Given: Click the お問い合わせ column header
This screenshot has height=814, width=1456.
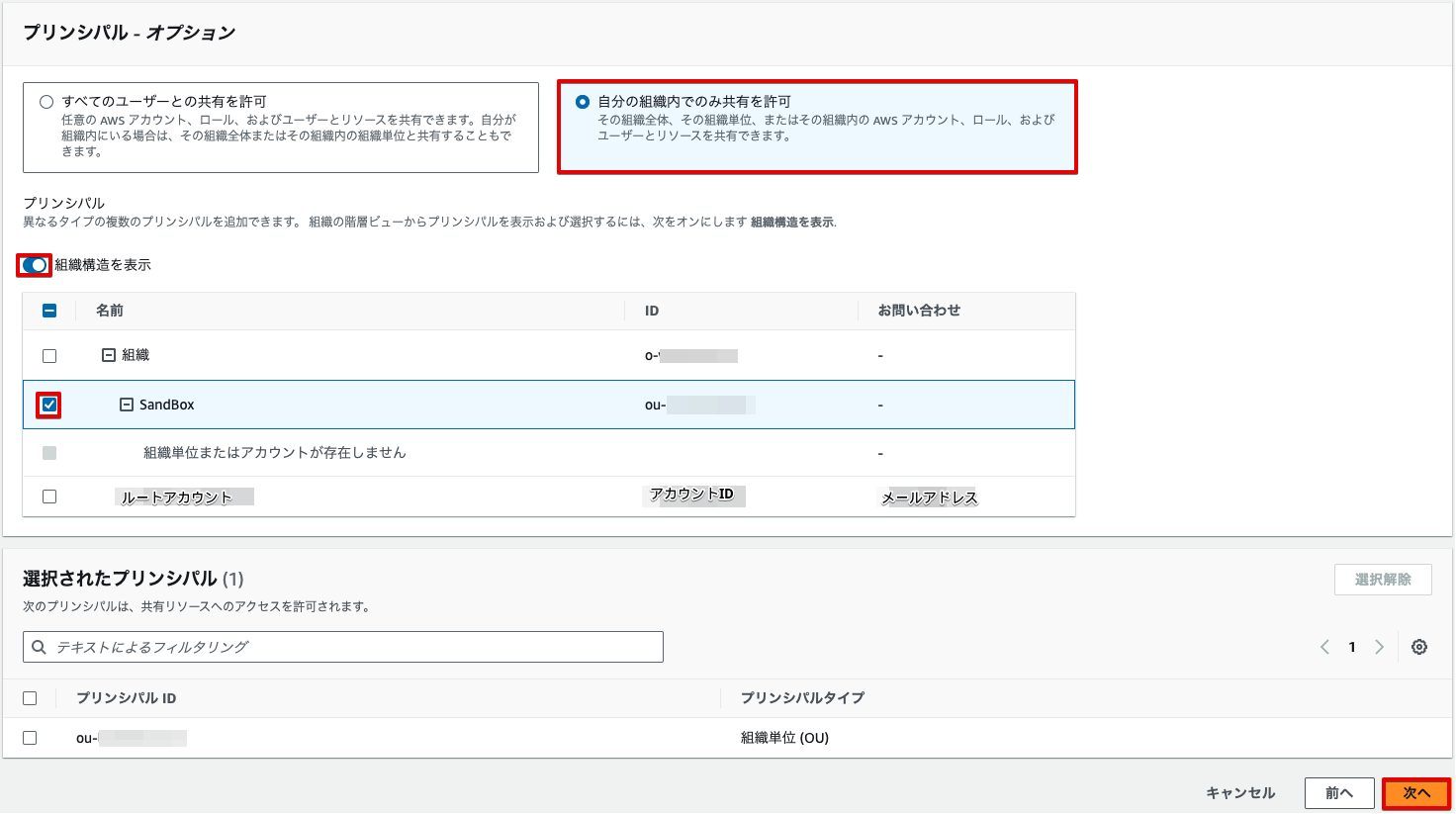Looking at the screenshot, I should (x=919, y=311).
